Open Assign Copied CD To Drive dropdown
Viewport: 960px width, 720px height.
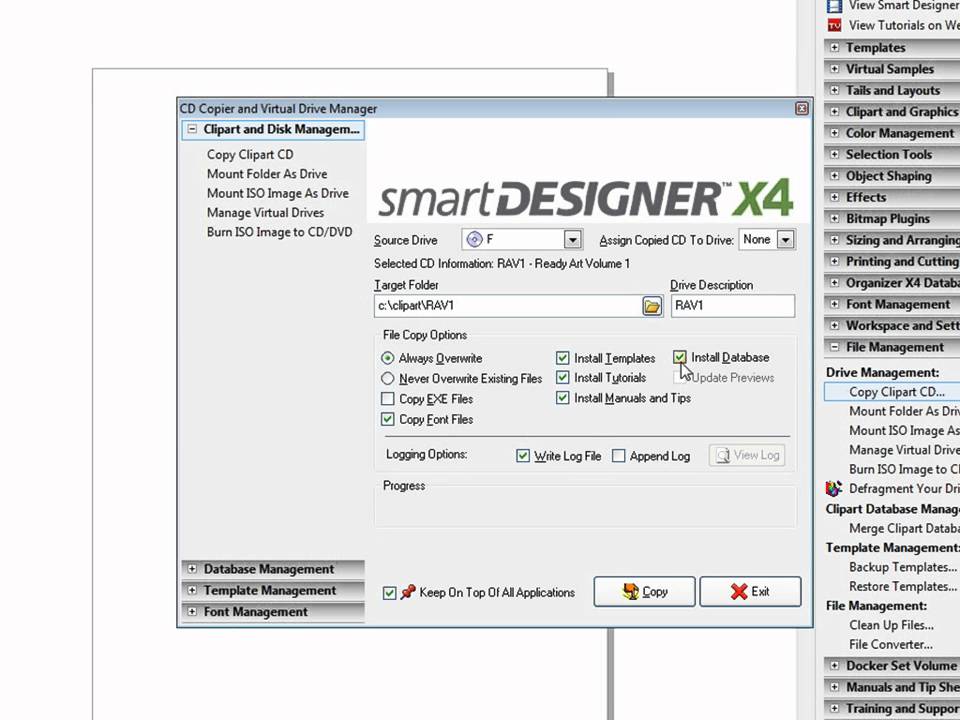tap(786, 239)
